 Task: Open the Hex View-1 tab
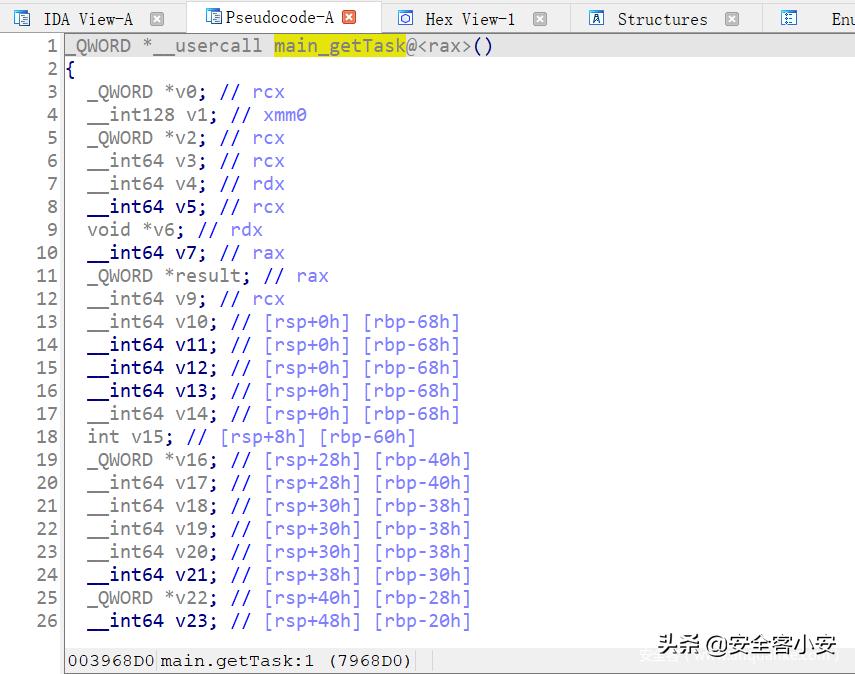[x=470, y=19]
